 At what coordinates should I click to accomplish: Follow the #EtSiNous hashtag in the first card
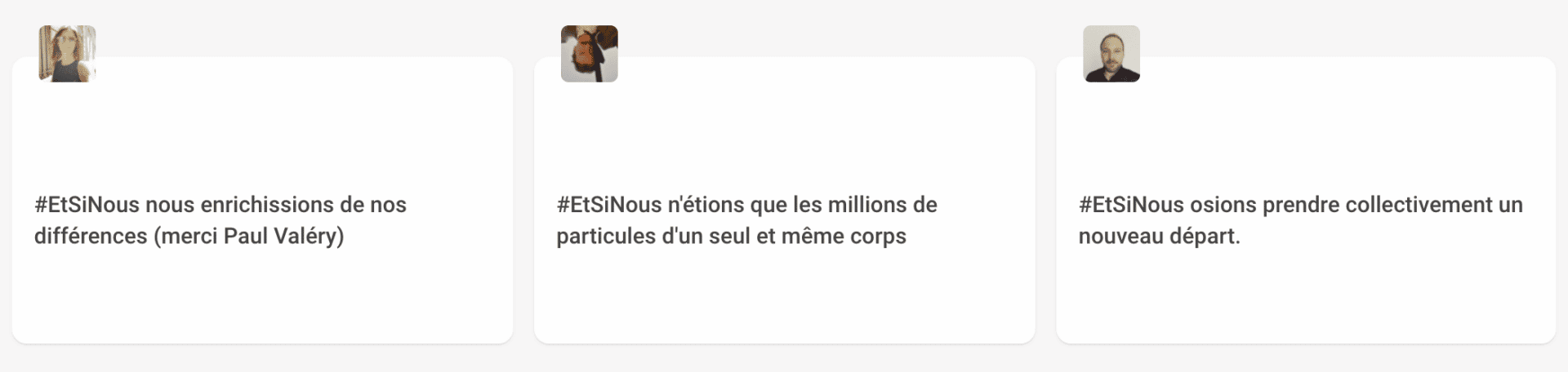(x=87, y=205)
